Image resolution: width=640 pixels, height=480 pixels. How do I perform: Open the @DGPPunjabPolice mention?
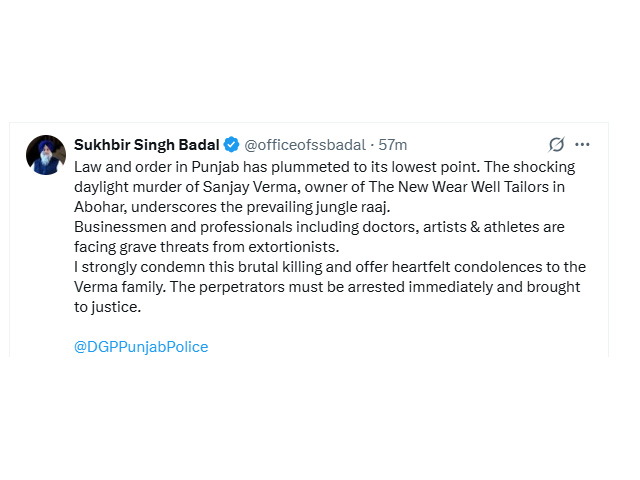coord(141,347)
